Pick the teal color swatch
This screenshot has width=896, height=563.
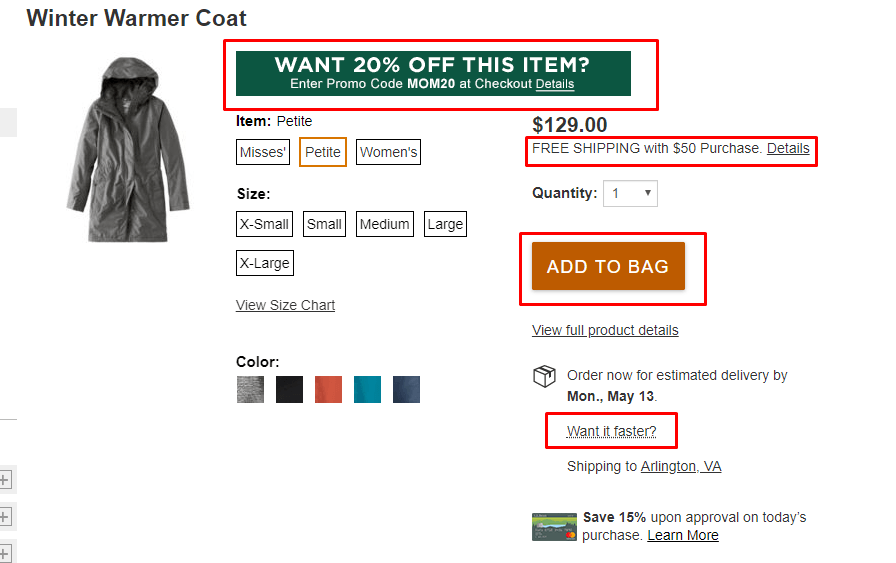tap(367, 389)
